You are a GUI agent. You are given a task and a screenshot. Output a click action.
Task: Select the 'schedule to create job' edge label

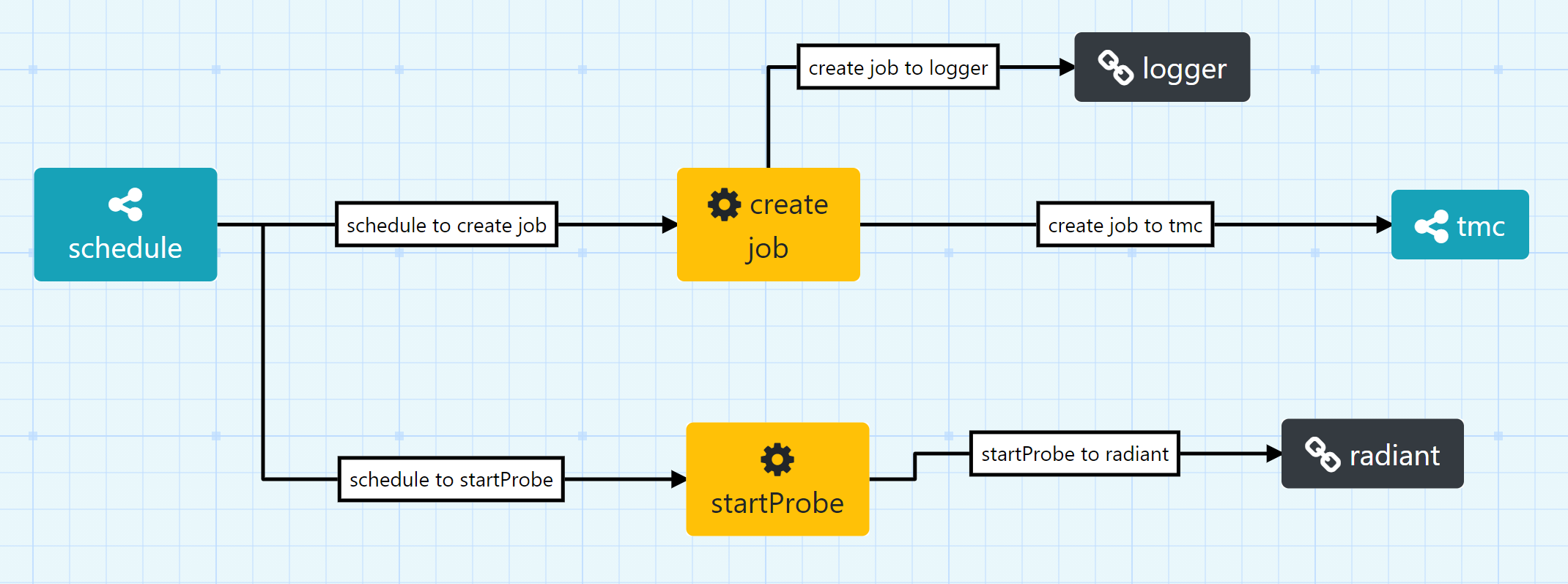click(x=446, y=224)
